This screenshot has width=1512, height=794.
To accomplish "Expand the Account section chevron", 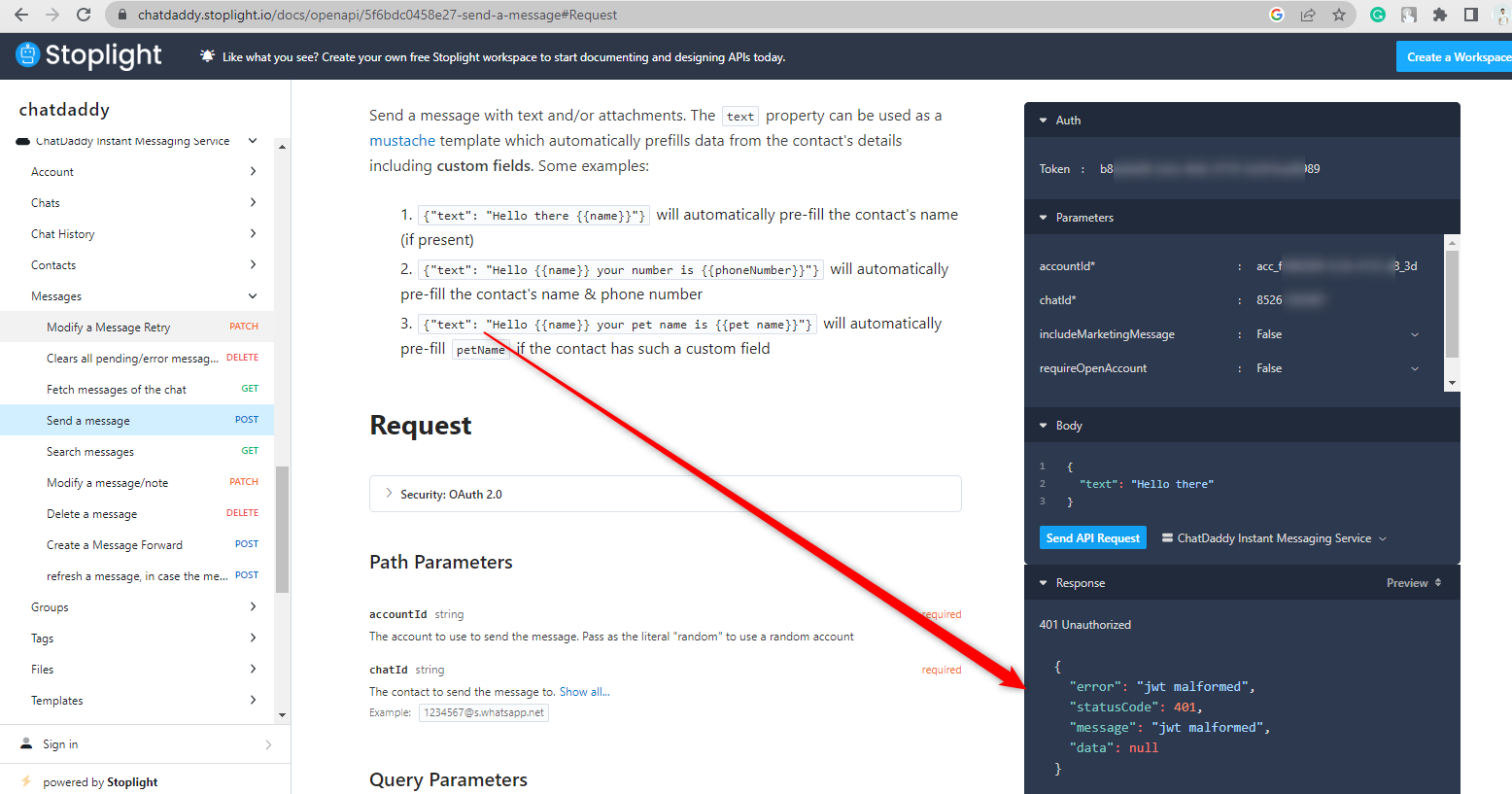I will [253, 172].
